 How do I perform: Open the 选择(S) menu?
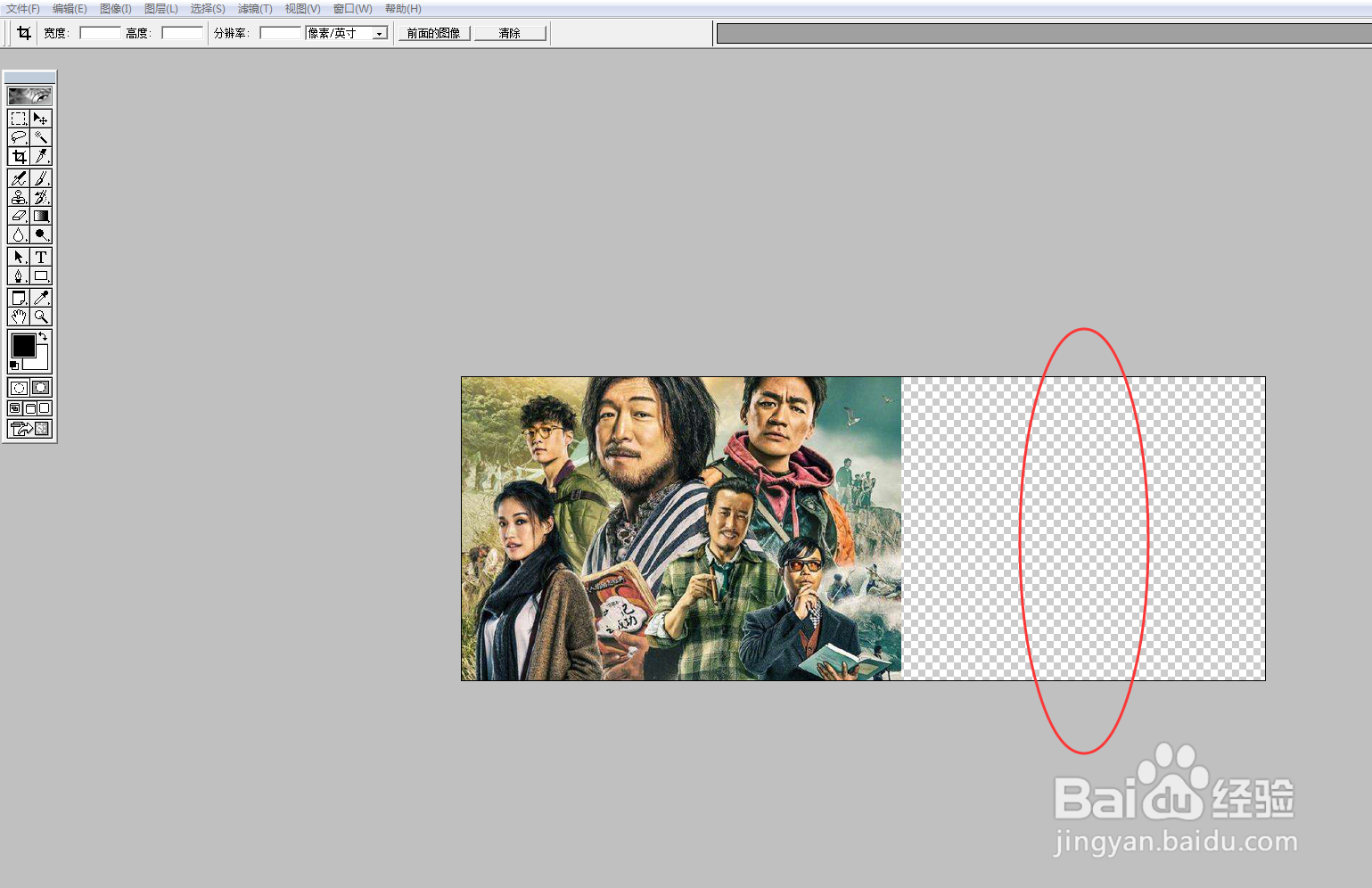pyautogui.click(x=208, y=8)
